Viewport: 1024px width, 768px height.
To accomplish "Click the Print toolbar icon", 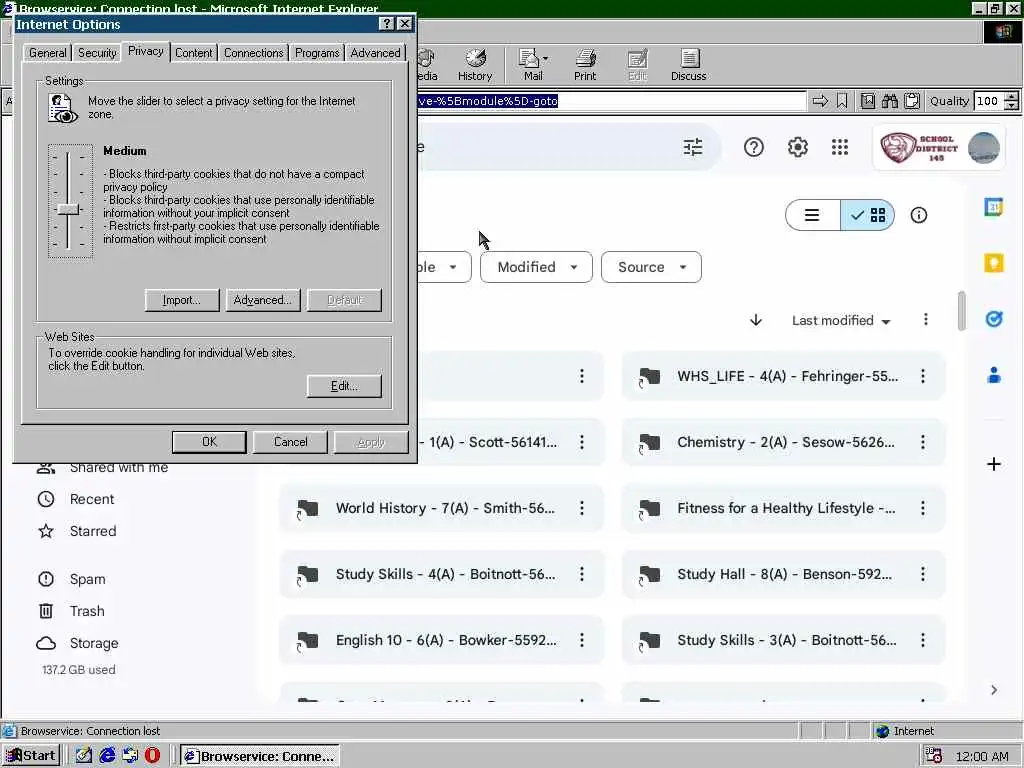I will [x=584, y=65].
